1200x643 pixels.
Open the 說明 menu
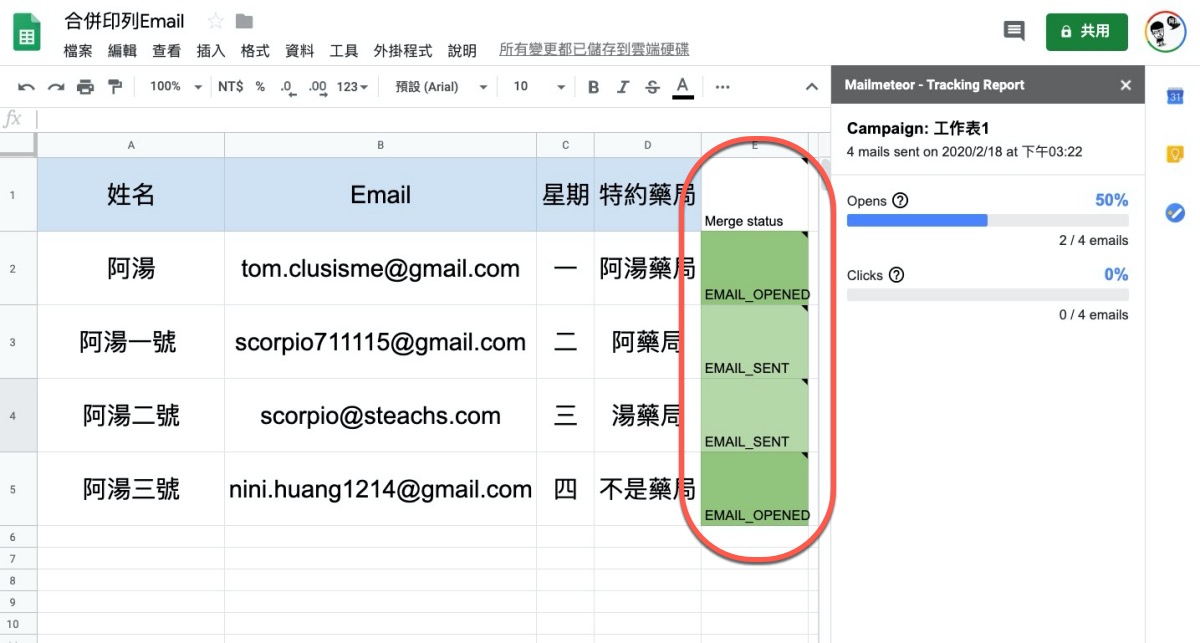click(462, 51)
